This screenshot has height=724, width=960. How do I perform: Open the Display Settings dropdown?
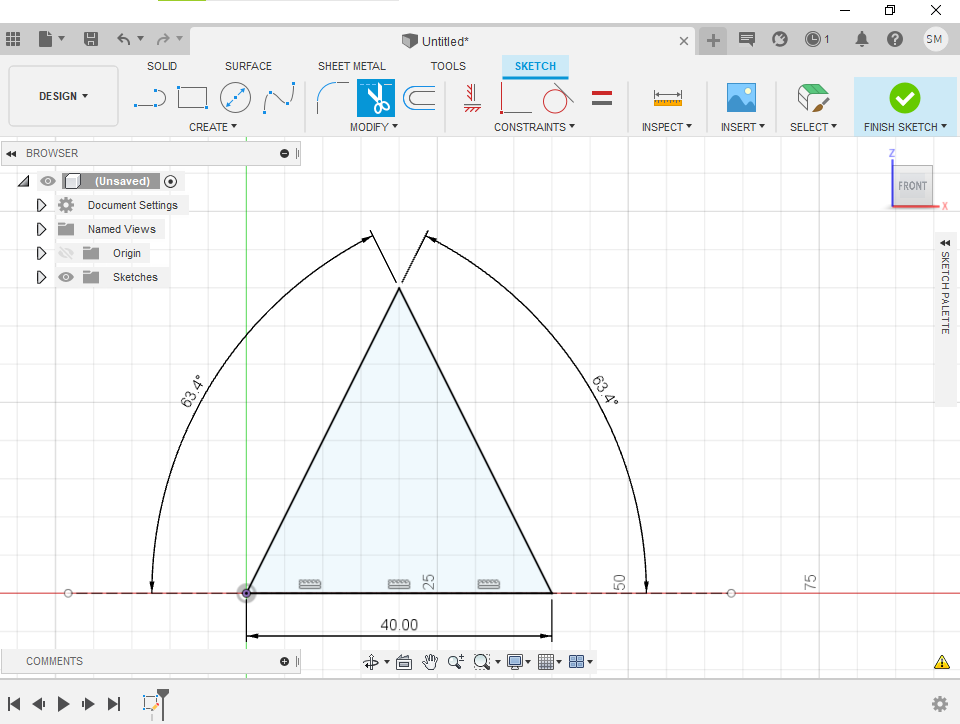click(519, 662)
